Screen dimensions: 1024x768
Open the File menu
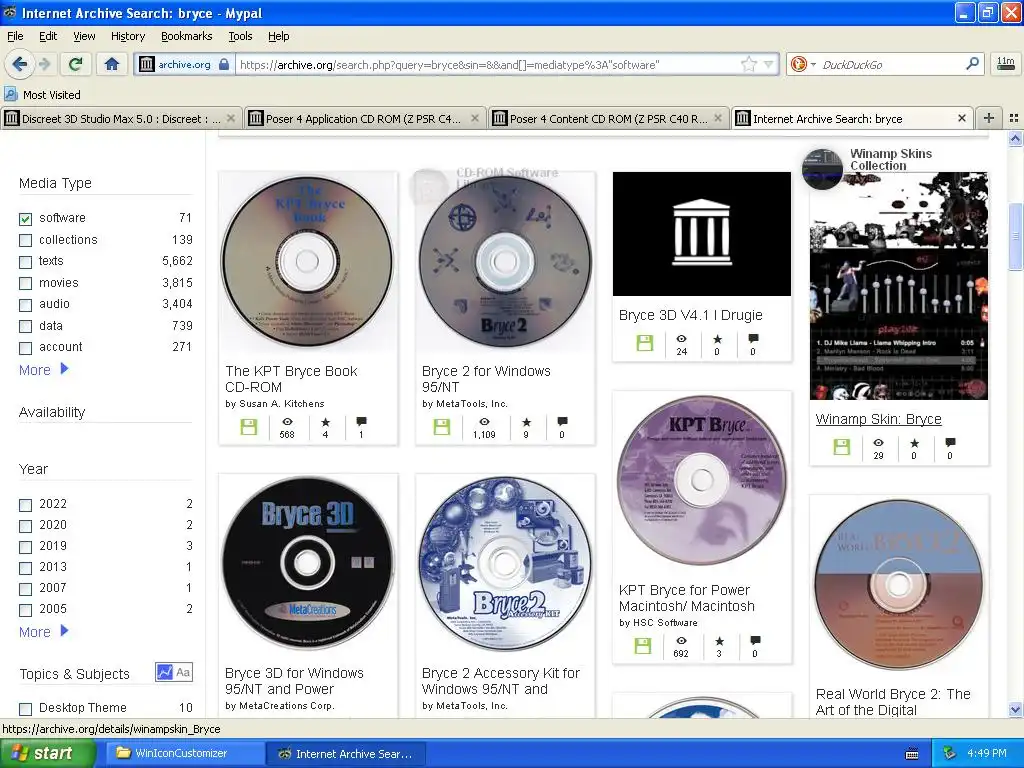(x=15, y=36)
